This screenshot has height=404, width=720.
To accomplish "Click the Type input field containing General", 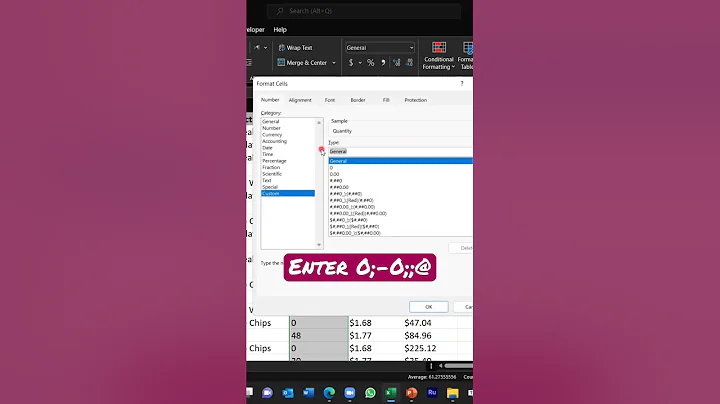I will 400,152.
